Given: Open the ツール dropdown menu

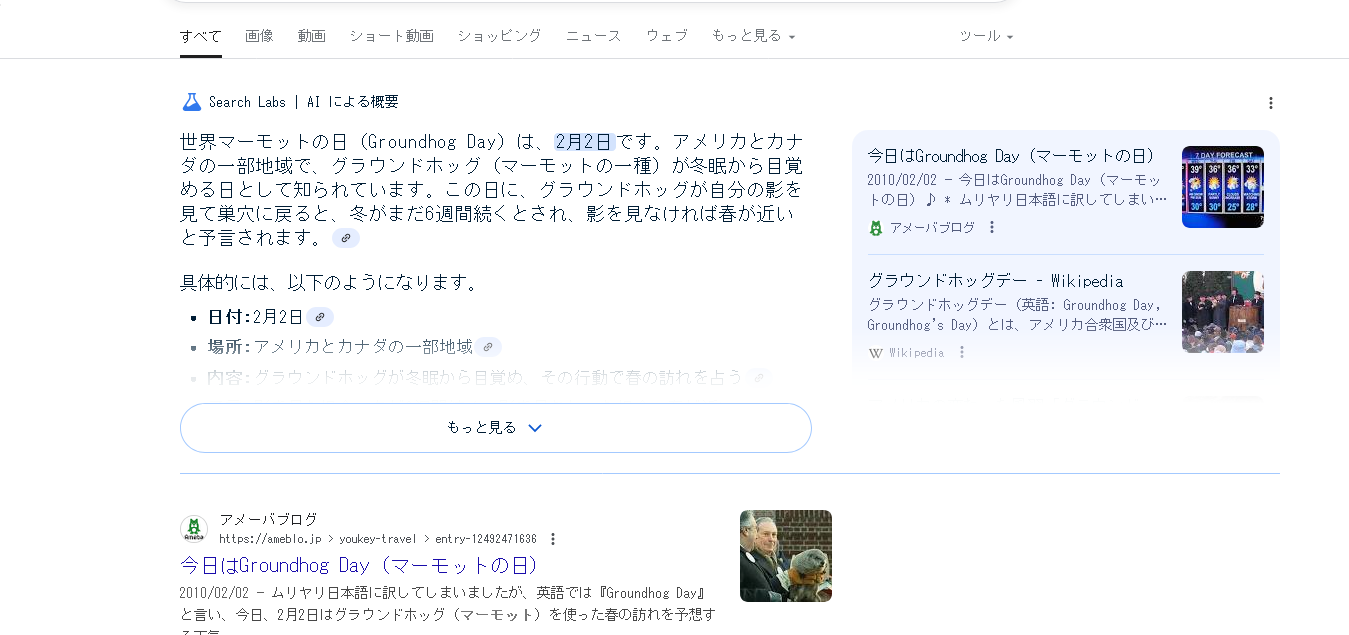Looking at the screenshot, I should (986, 36).
